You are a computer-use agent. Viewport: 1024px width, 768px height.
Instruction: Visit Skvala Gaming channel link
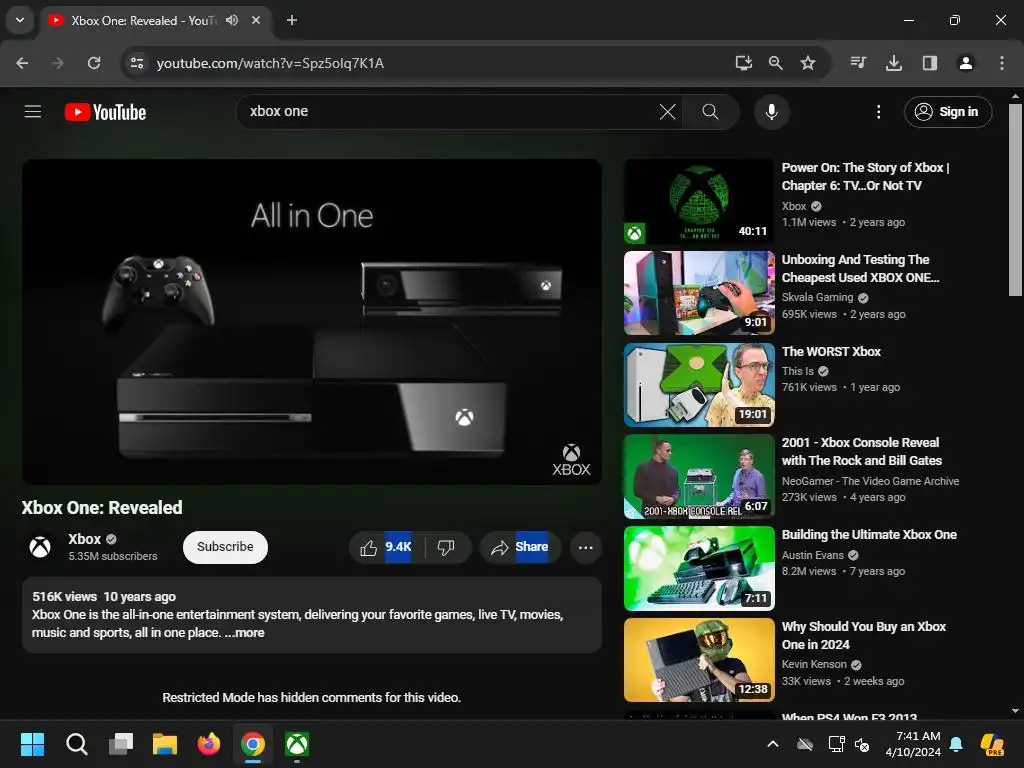pyautogui.click(x=817, y=297)
